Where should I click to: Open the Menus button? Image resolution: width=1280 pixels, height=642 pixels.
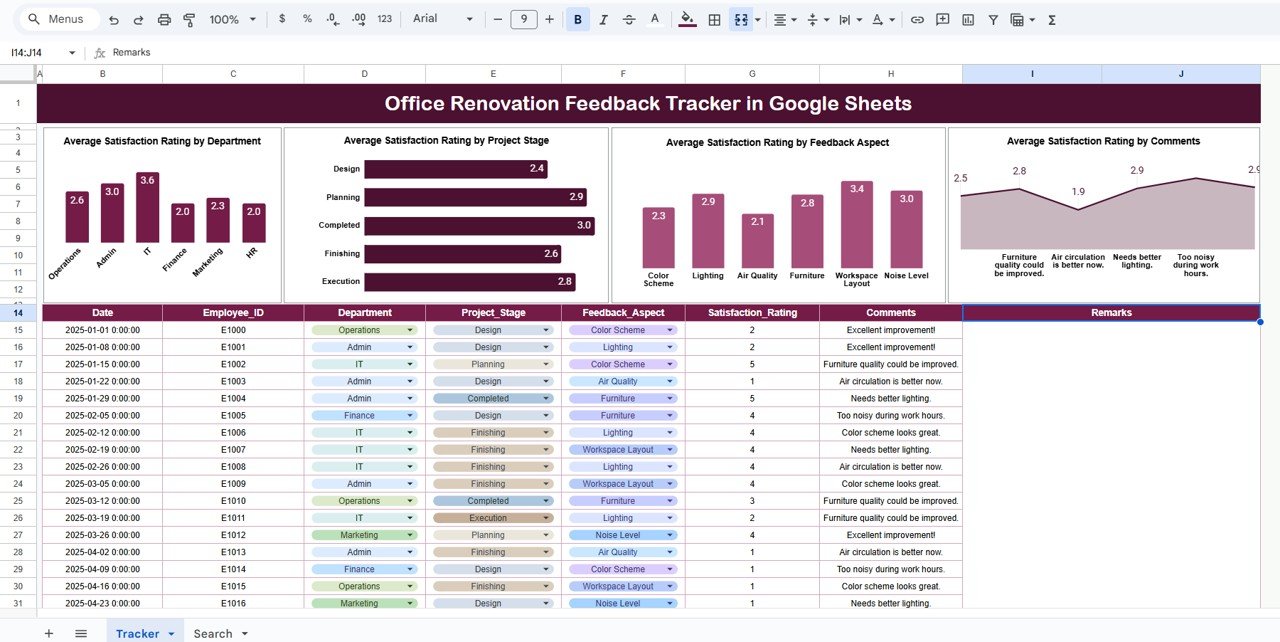[x=57, y=18]
